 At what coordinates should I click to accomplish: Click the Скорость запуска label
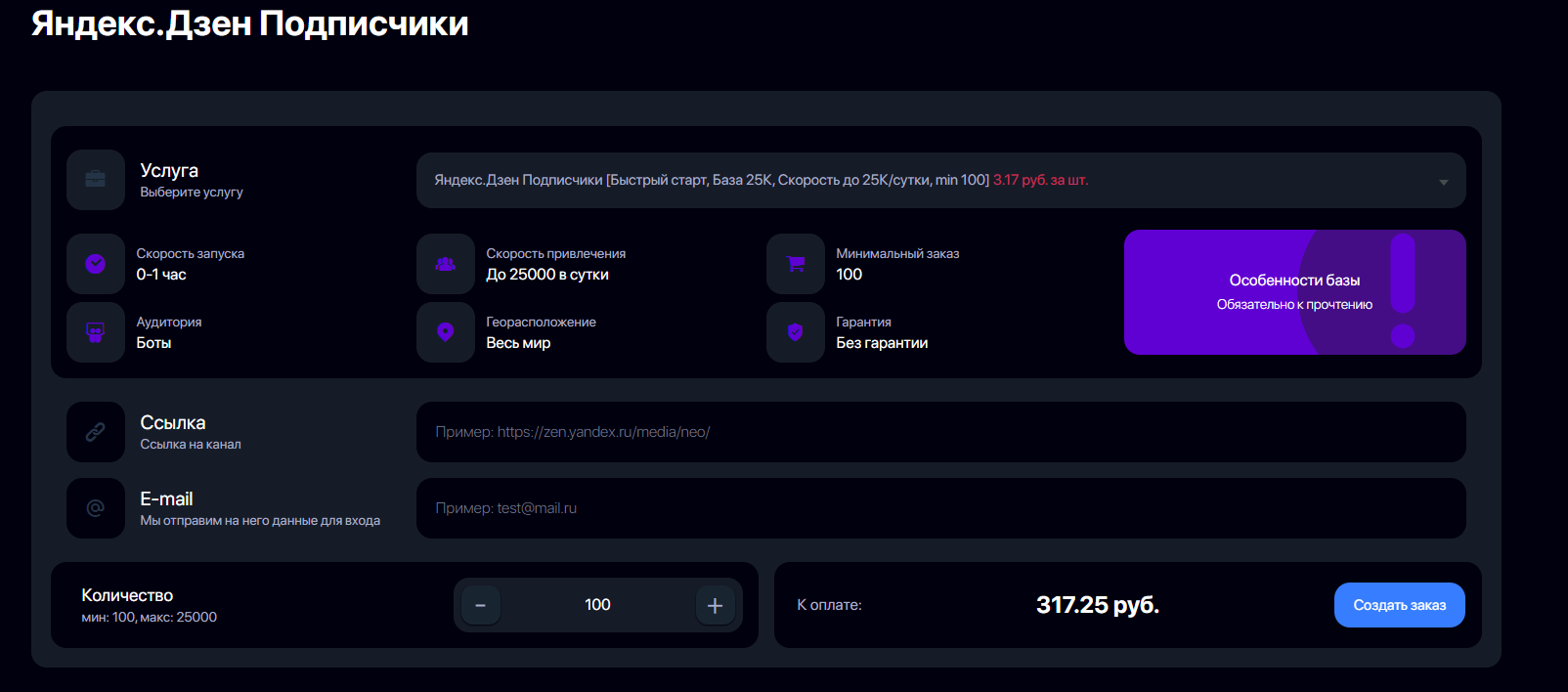pyautogui.click(x=191, y=253)
